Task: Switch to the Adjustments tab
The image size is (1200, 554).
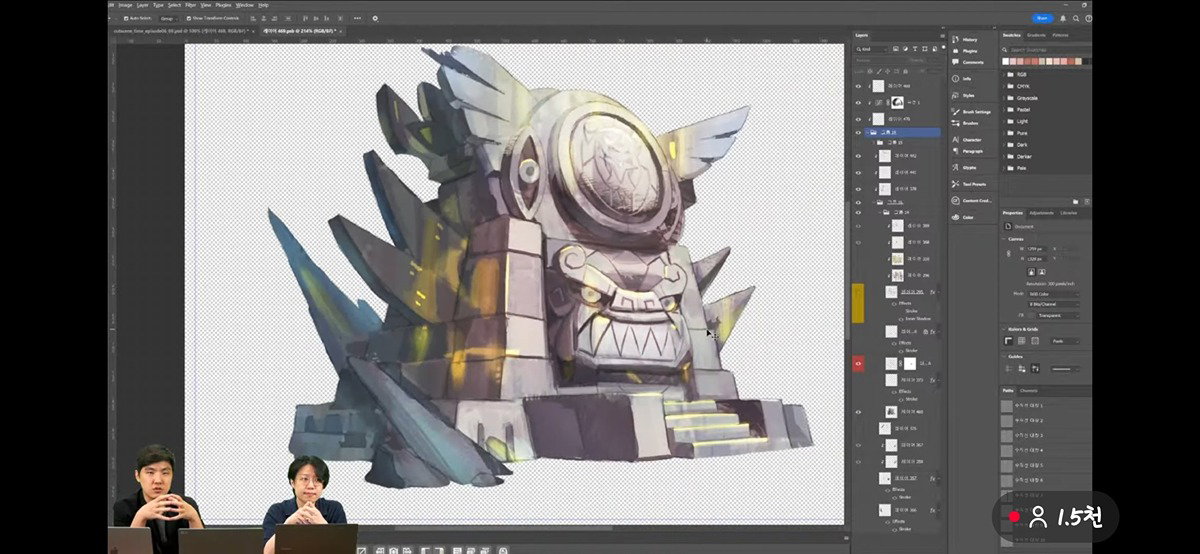Action: point(1041,213)
